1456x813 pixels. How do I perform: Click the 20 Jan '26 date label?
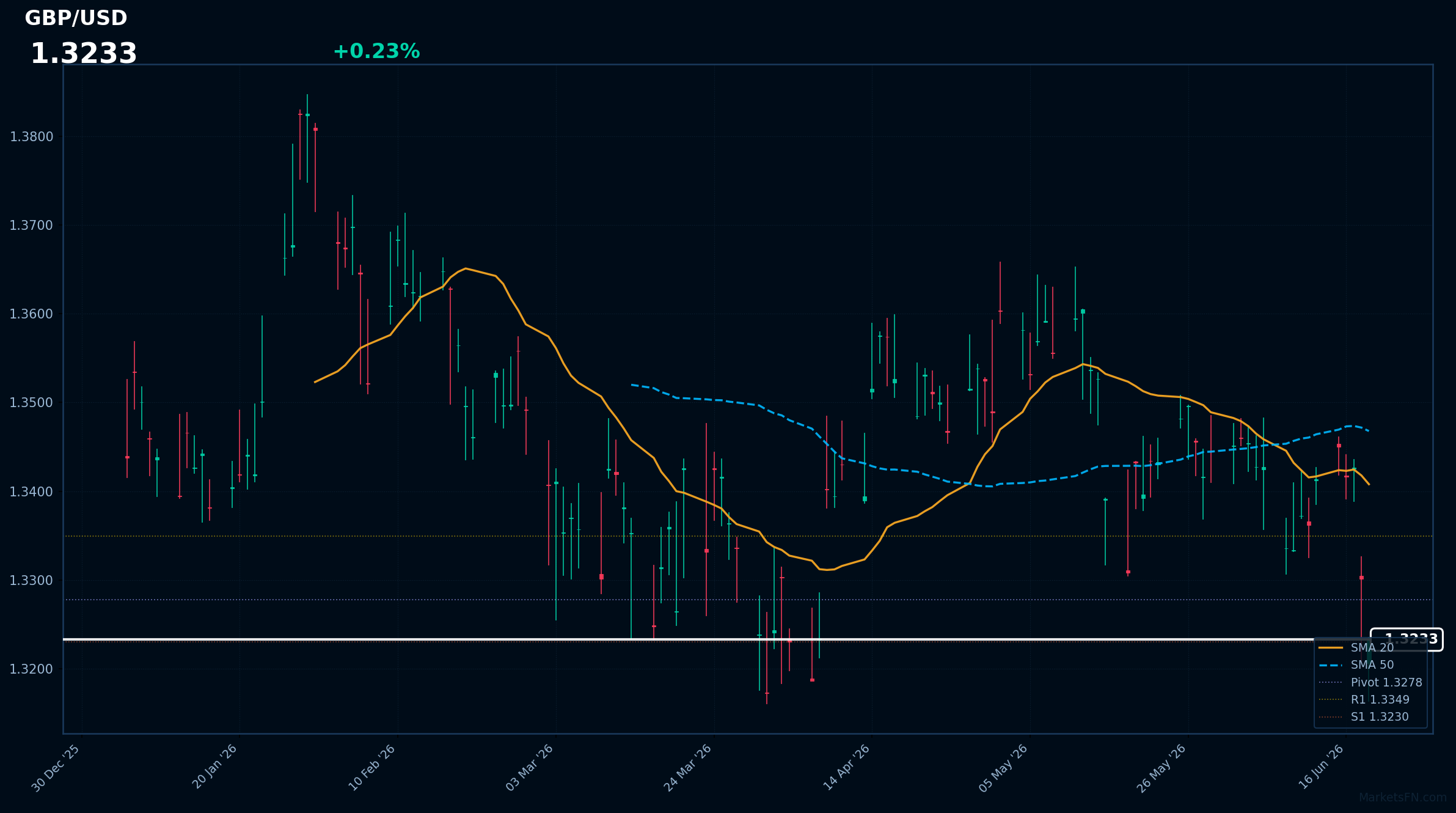coord(214,767)
